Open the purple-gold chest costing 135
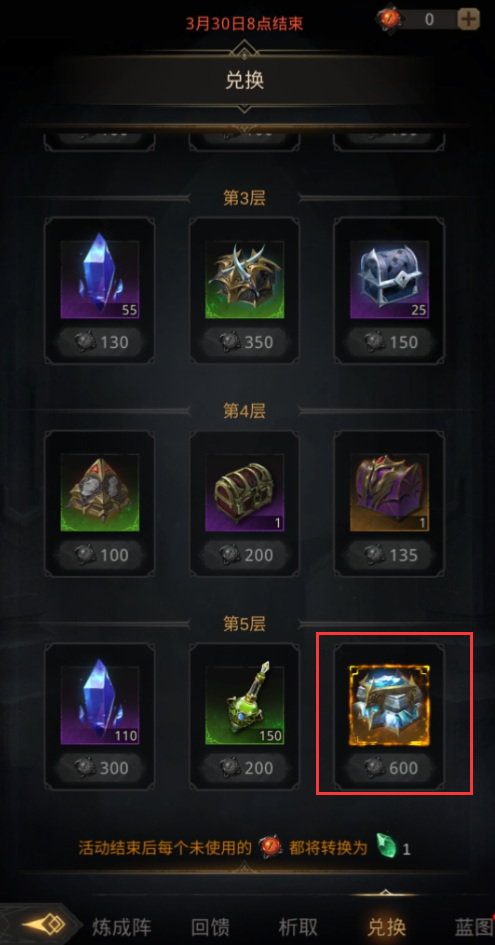The height and width of the screenshot is (945, 495). 389,492
